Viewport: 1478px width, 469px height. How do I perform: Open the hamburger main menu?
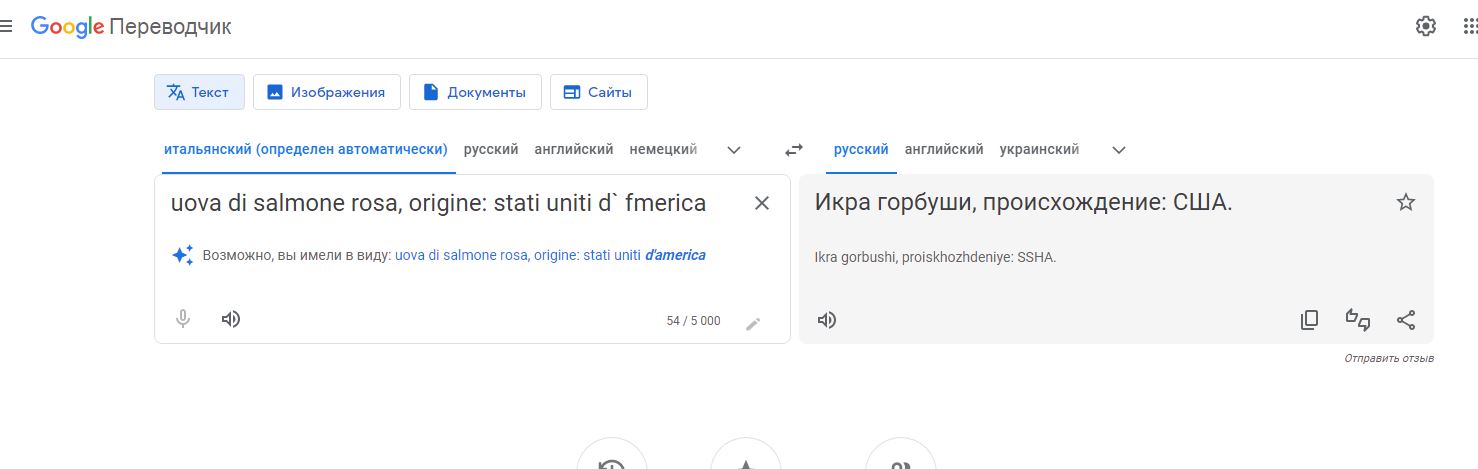click(x=6, y=26)
